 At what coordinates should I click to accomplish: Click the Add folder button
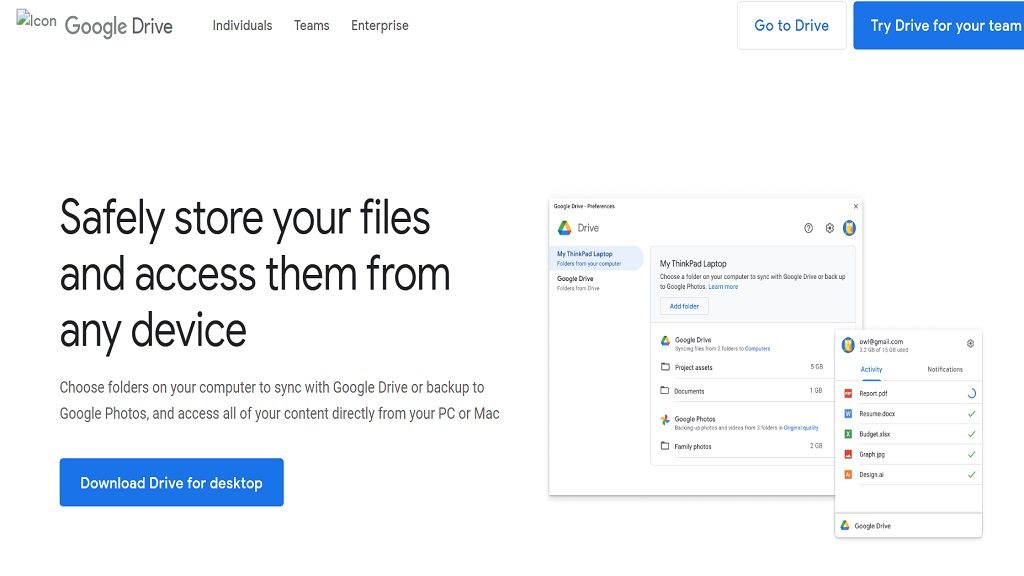pos(684,306)
